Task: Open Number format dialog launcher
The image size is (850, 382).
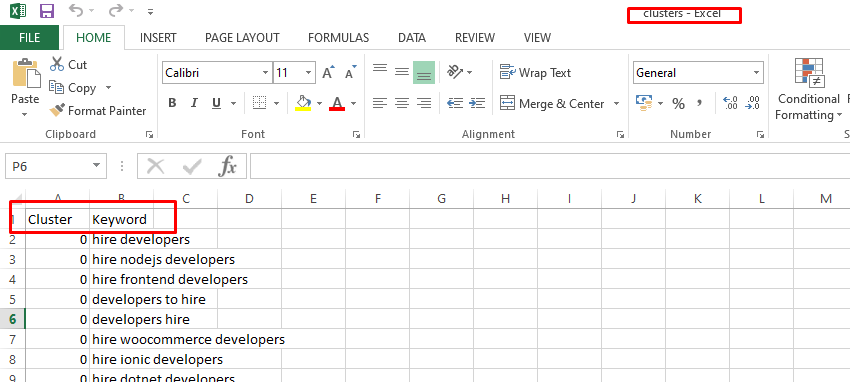Action: 761,134
